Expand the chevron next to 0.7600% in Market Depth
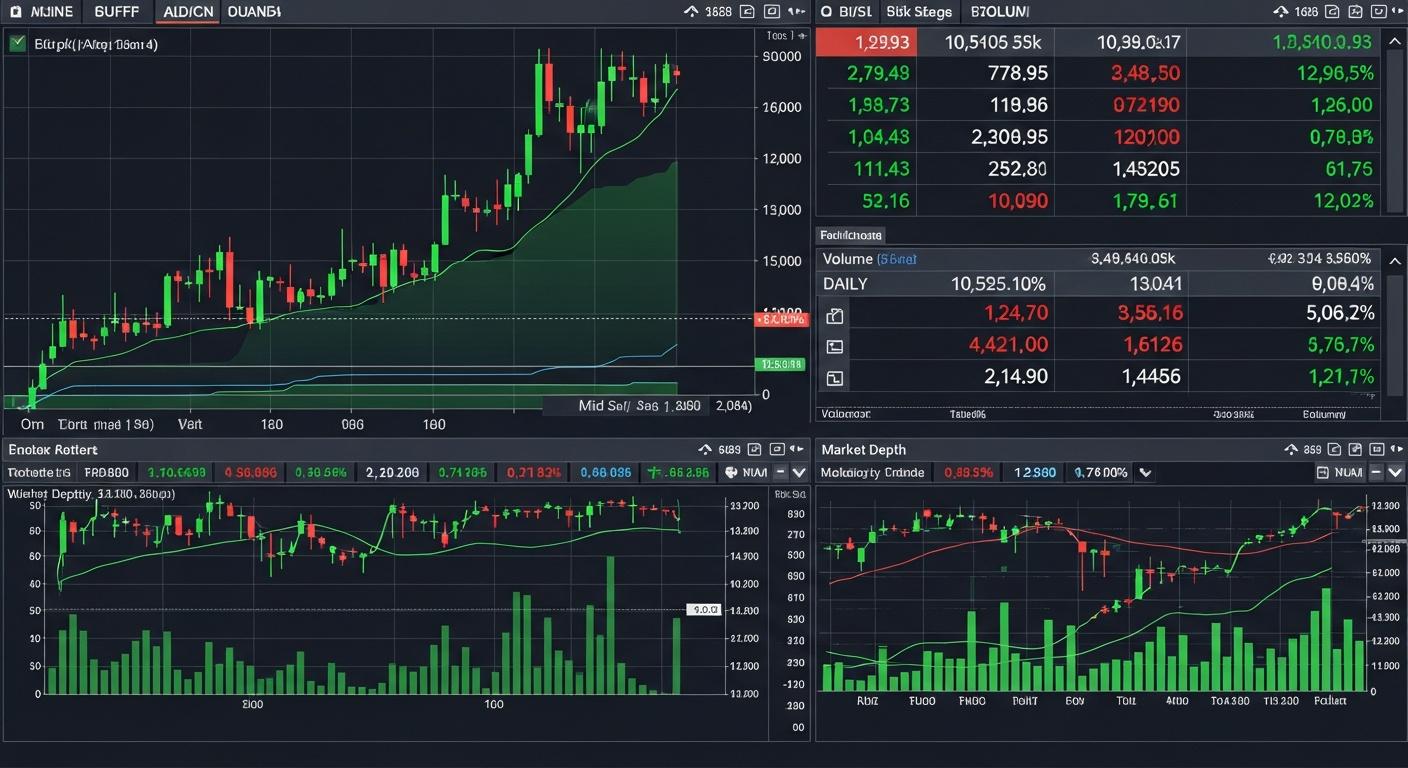The width and height of the screenshot is (1408, 768). click(1144, 472)
